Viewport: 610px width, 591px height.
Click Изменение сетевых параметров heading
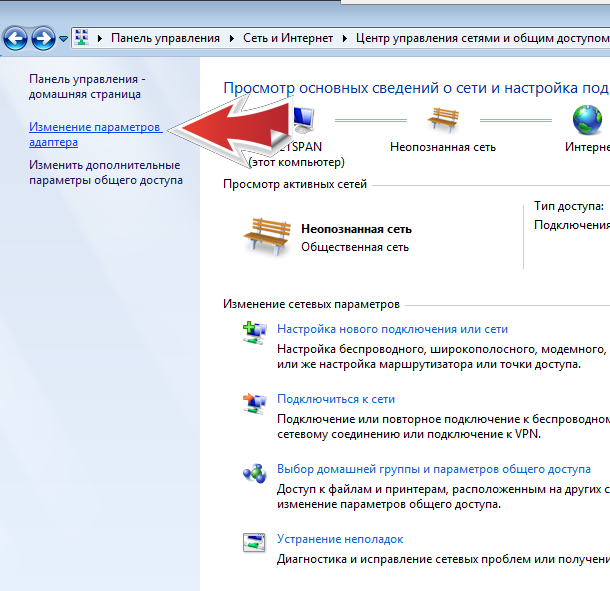[311, 304]
